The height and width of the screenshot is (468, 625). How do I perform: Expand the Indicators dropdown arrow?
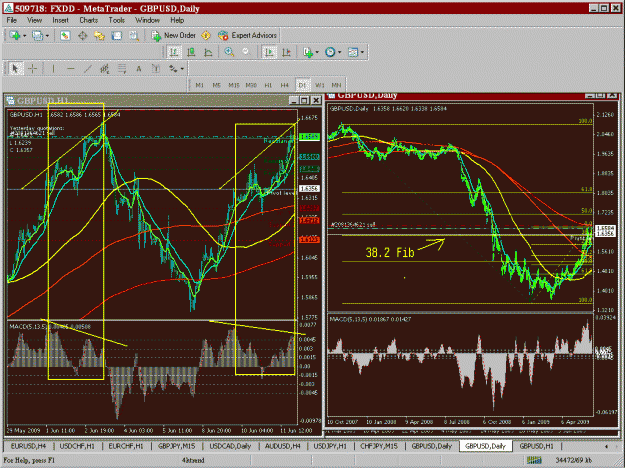click(317, 52)
